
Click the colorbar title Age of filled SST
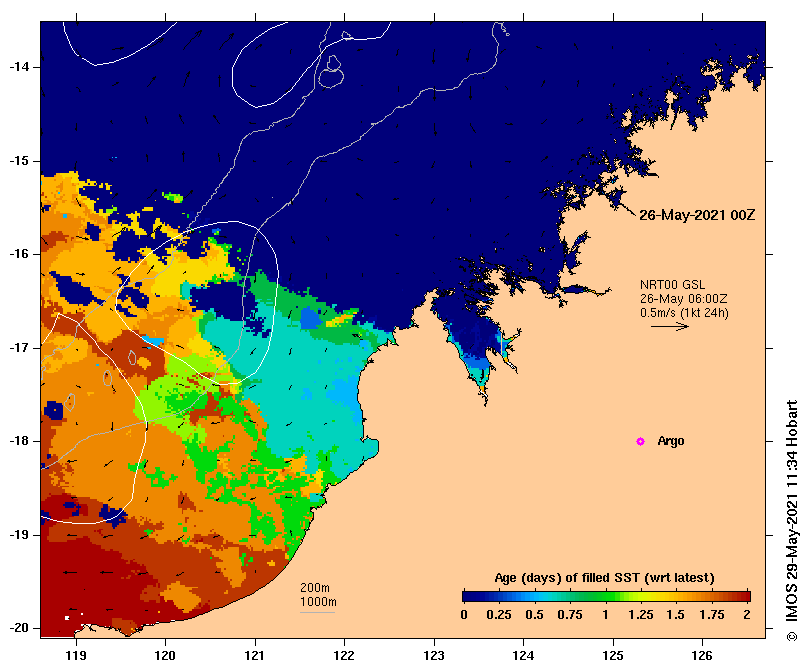tap(604, 578)
